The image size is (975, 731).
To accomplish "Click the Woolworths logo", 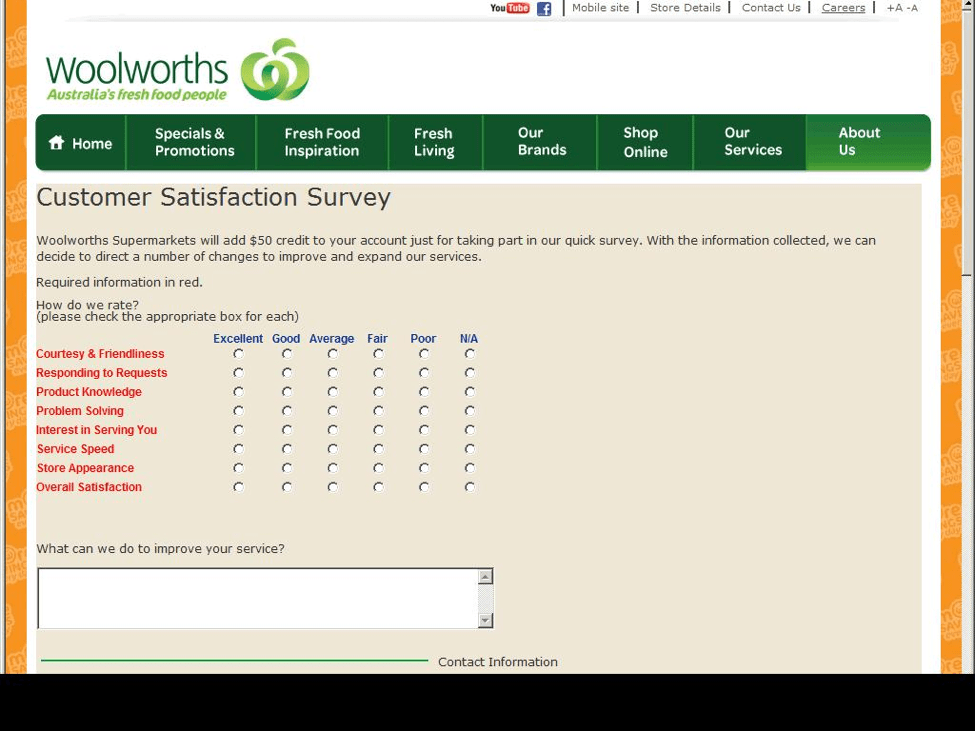I will tap(177, 70).
